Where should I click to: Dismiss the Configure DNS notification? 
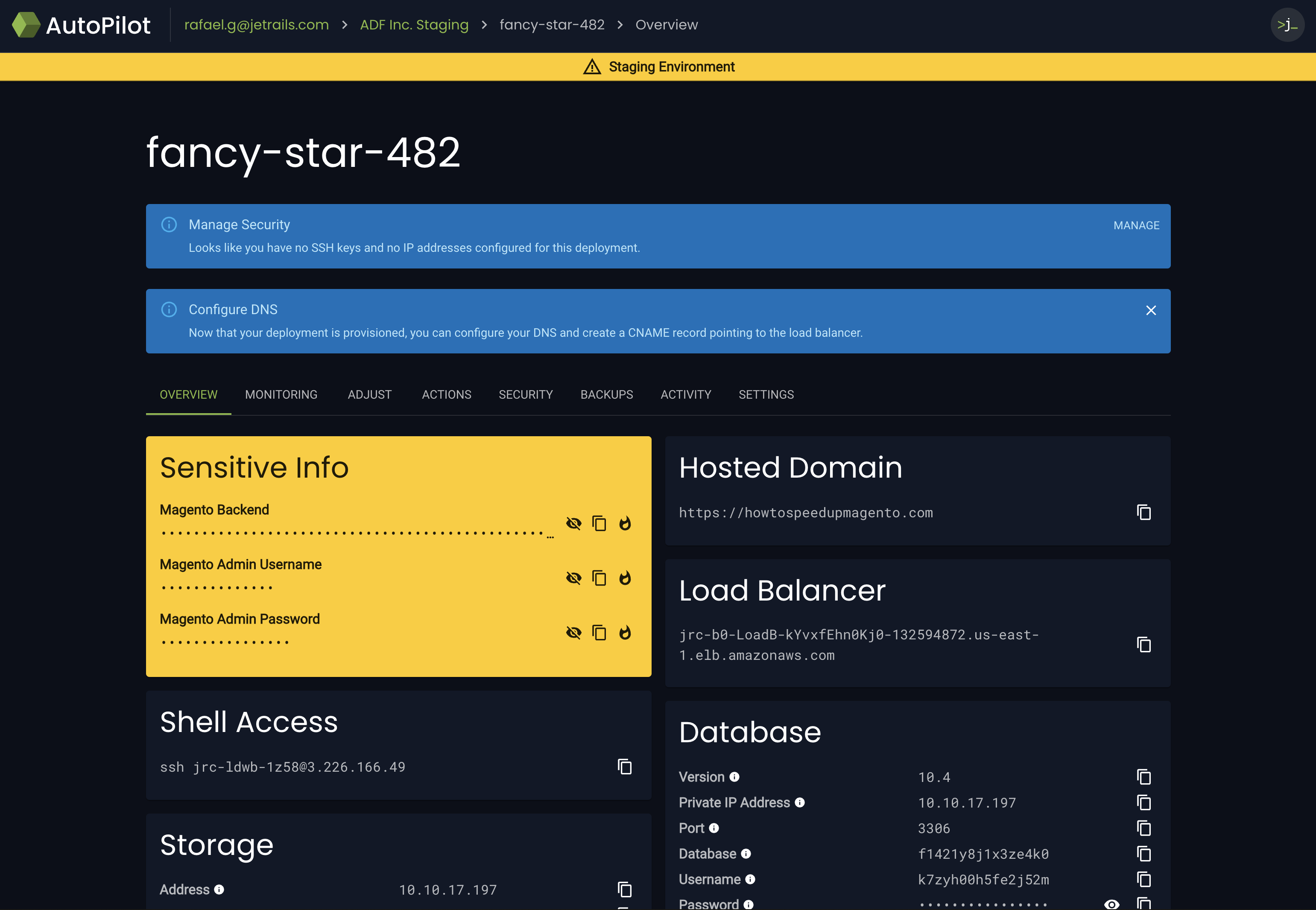[x=1151, y=310]
